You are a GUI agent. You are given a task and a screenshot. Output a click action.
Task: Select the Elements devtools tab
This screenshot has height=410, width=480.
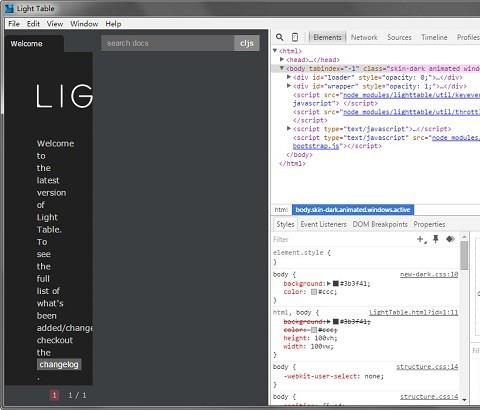pyautogui.click(x=327, y=37)
